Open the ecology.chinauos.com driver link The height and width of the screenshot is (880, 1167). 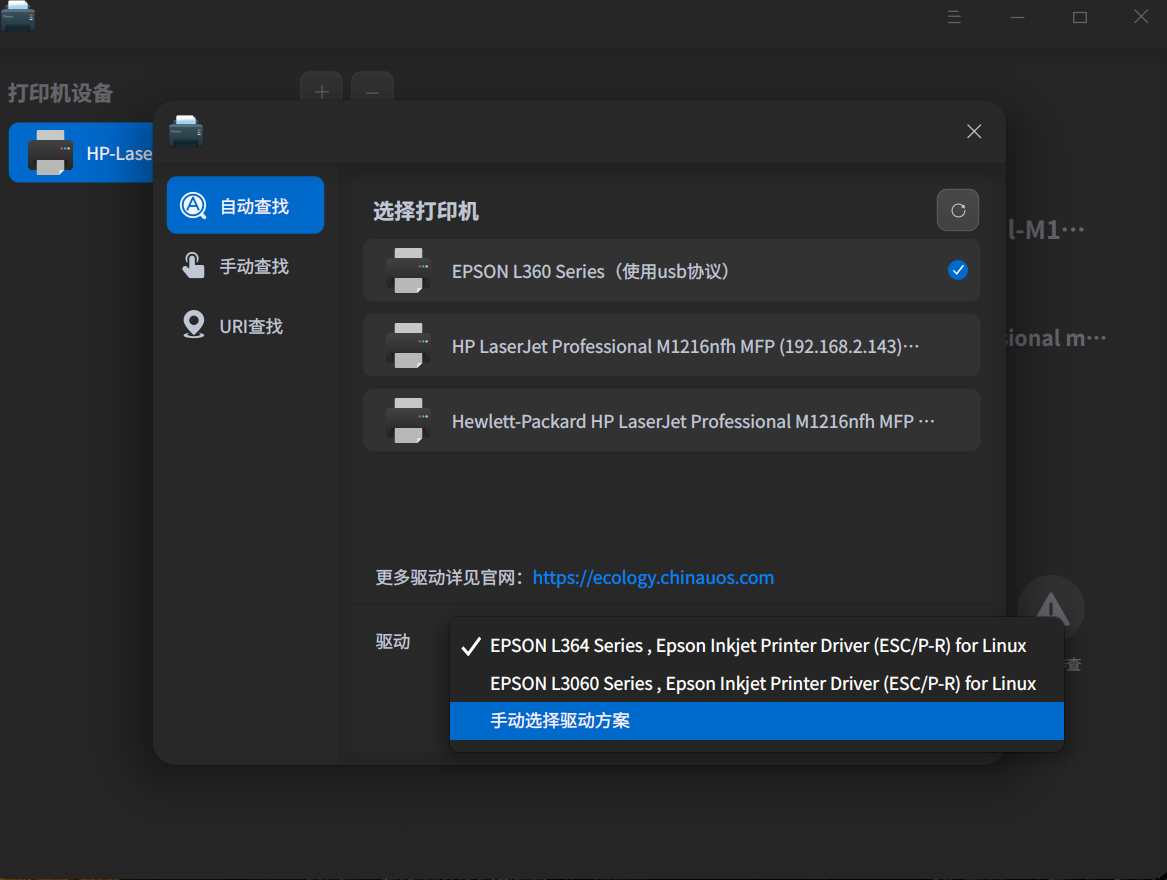pos(653,577)
